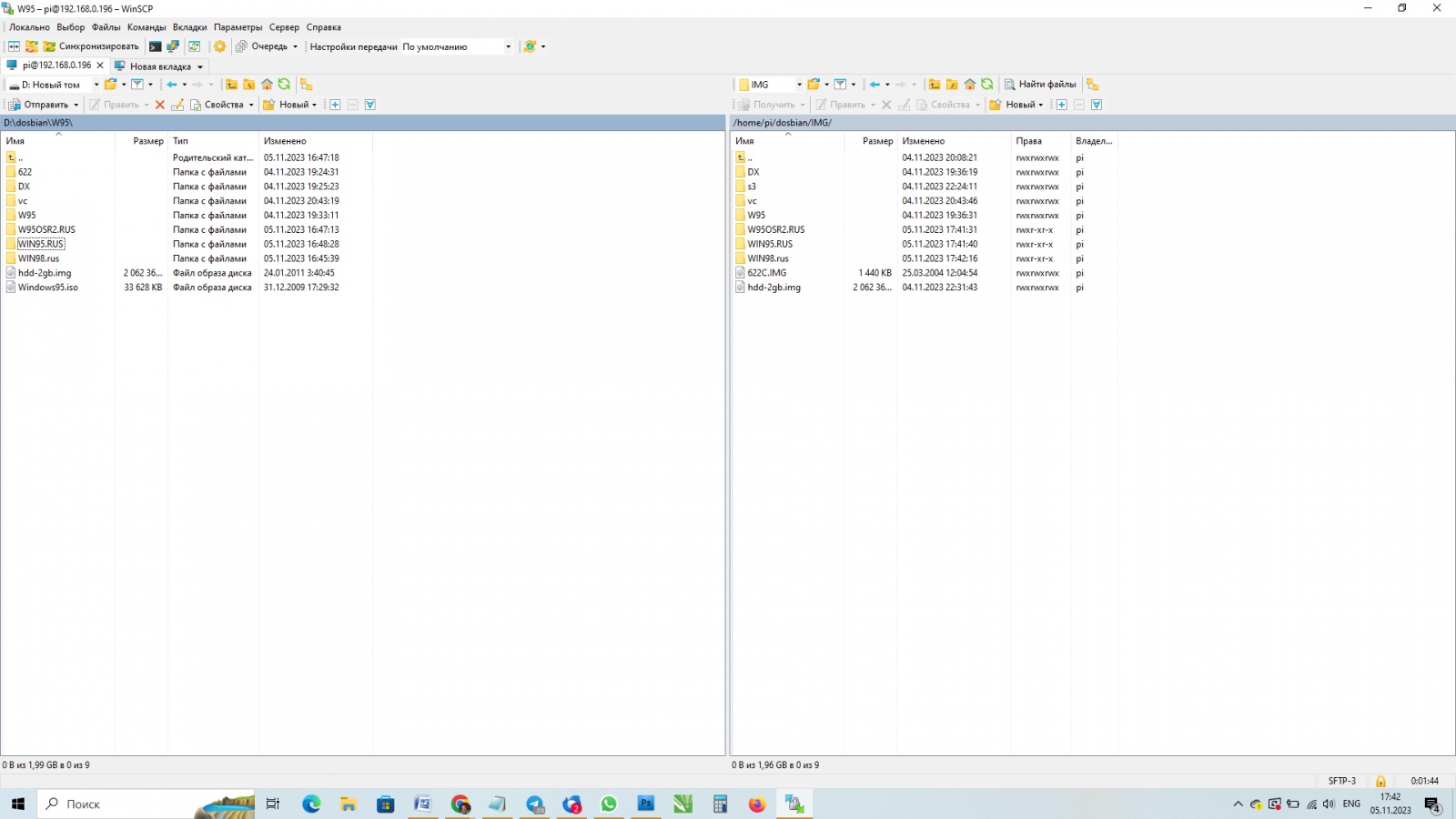Select the remote 622C.IMG file
Image resolution: width=1456 pixels, height=819 pixels.
[767, 273]
